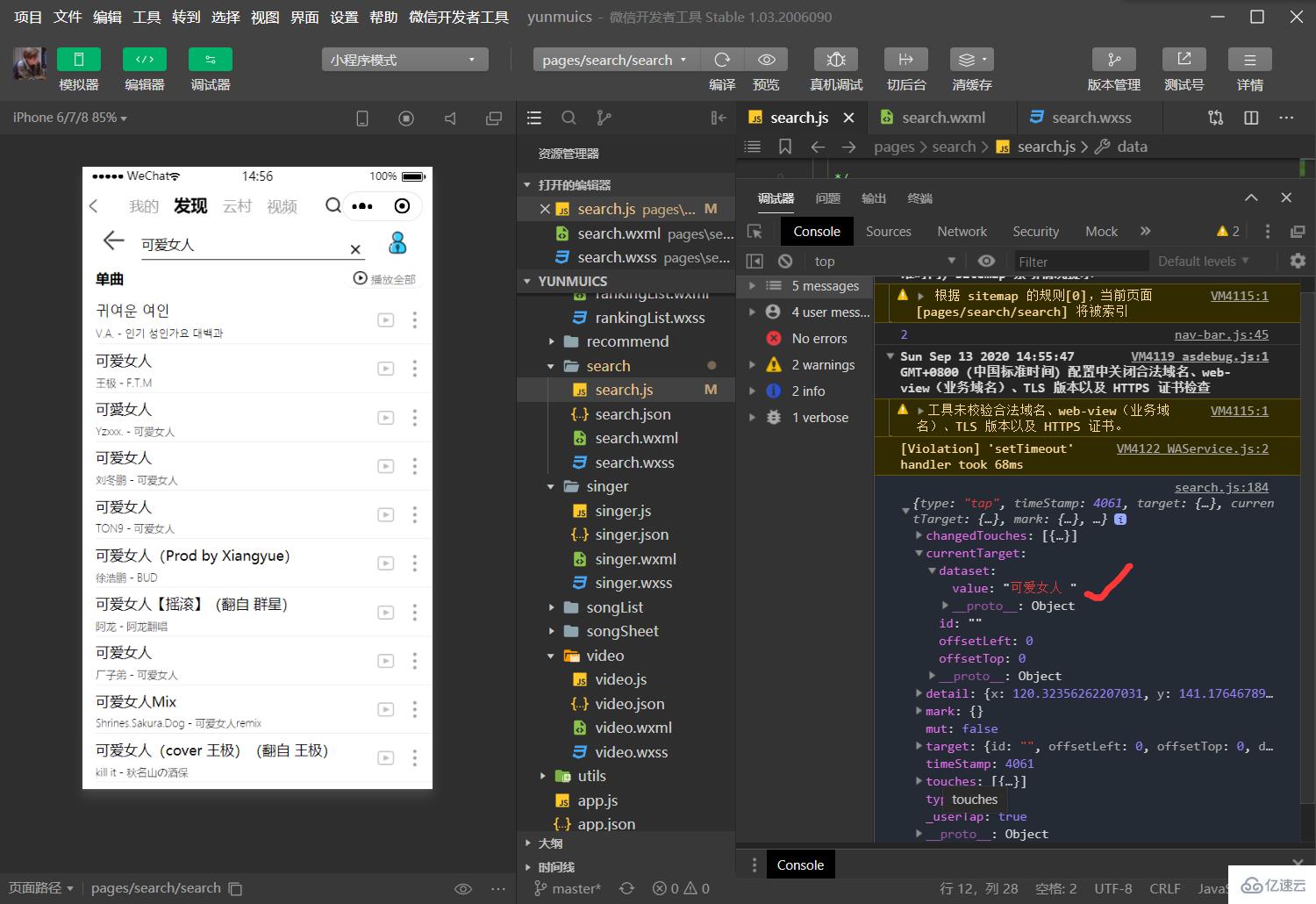Click 播放全部 play all in simulator
Screen dimensions: 1316x904
384,279
